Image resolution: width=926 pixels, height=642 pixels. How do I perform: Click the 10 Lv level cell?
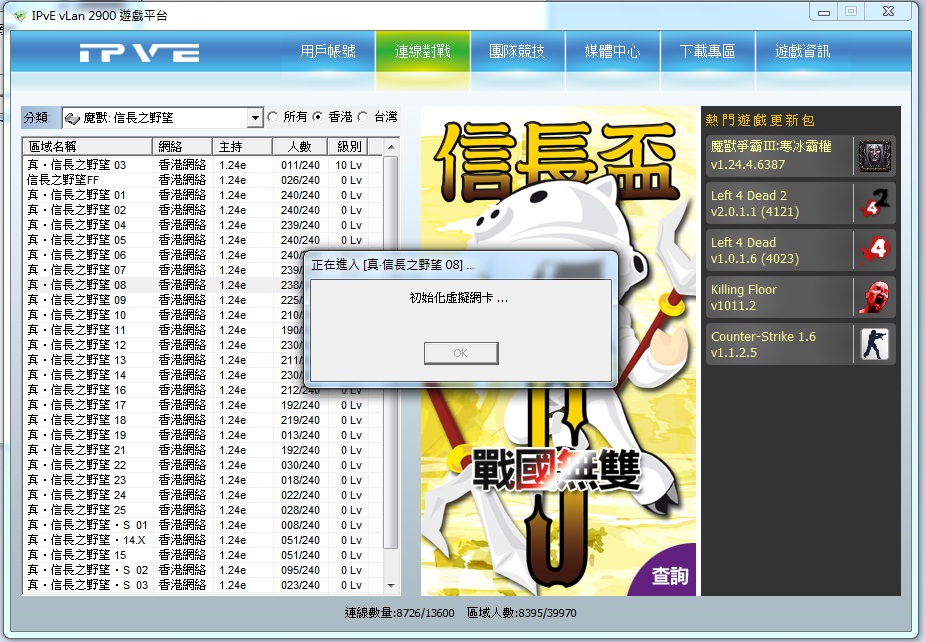348,165
